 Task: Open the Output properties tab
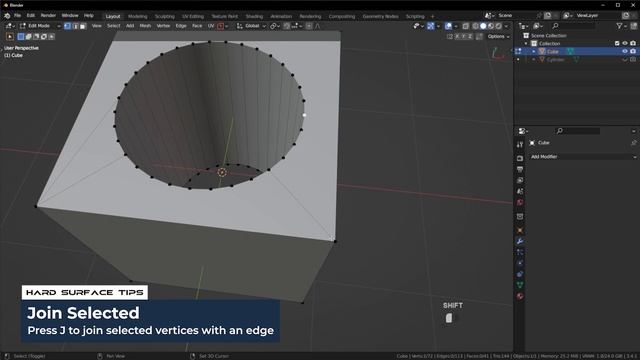tap(520, 169)
